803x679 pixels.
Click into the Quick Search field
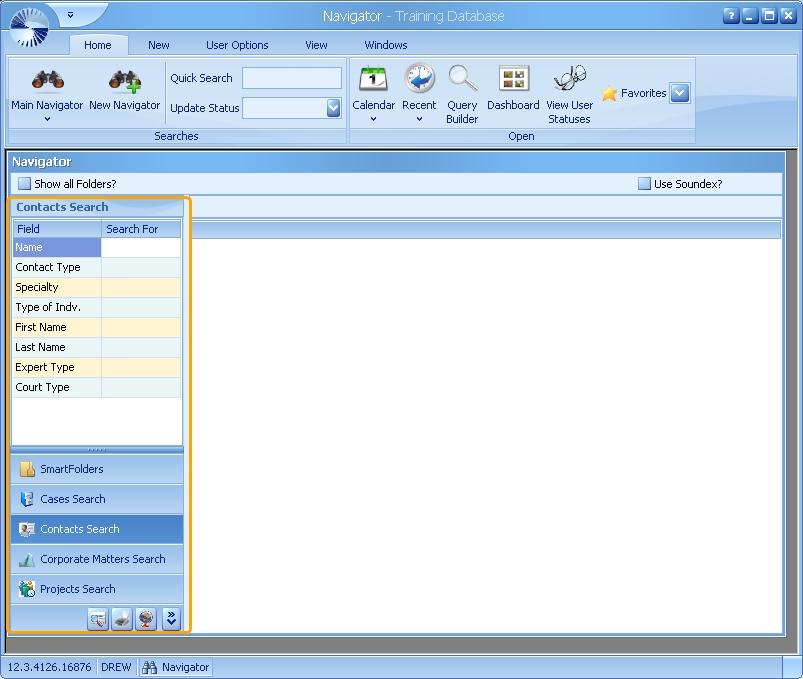tap(292, 78)
